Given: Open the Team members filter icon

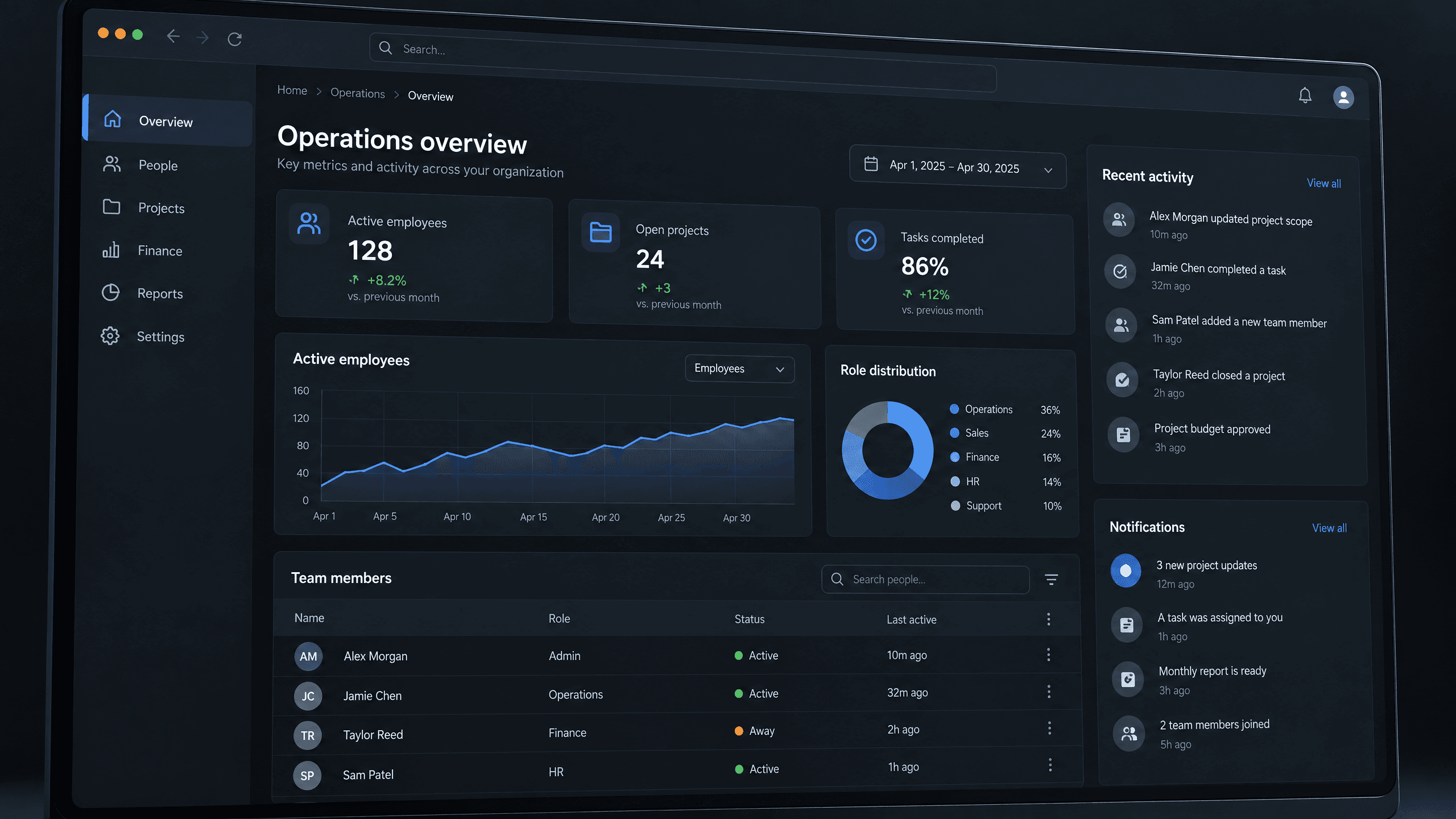Looking at the screenshot, I should point(1051,580).
